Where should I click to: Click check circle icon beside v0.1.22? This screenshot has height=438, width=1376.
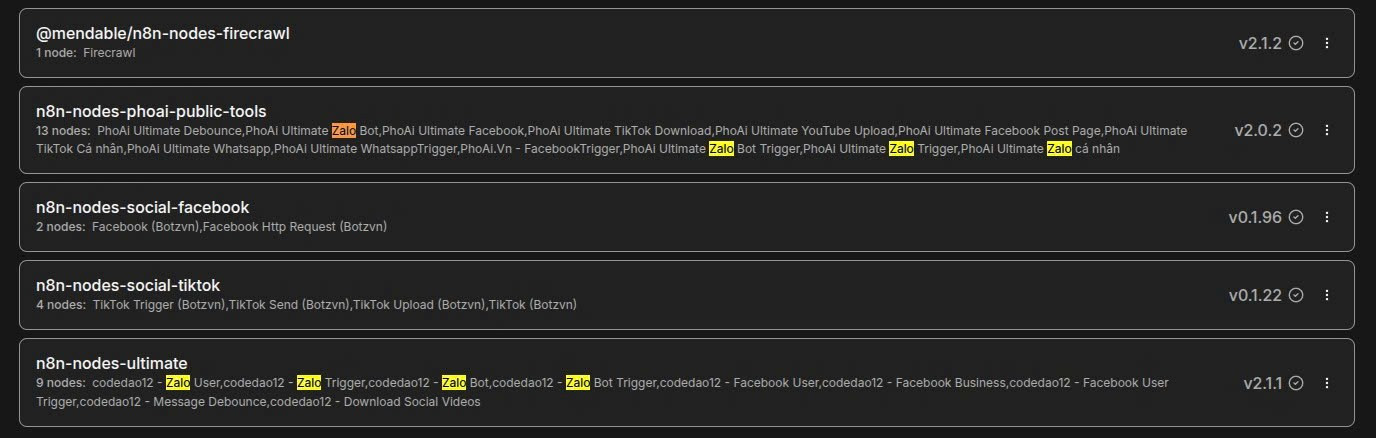[1296, 295]
